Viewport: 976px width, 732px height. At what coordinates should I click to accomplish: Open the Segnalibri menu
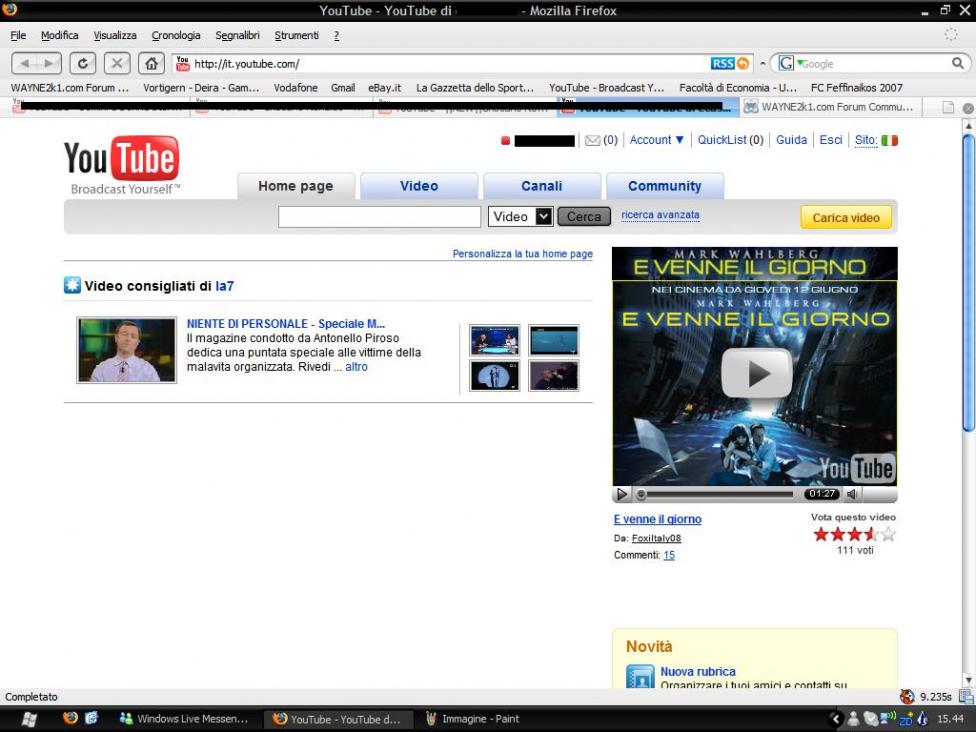point(237,35)
